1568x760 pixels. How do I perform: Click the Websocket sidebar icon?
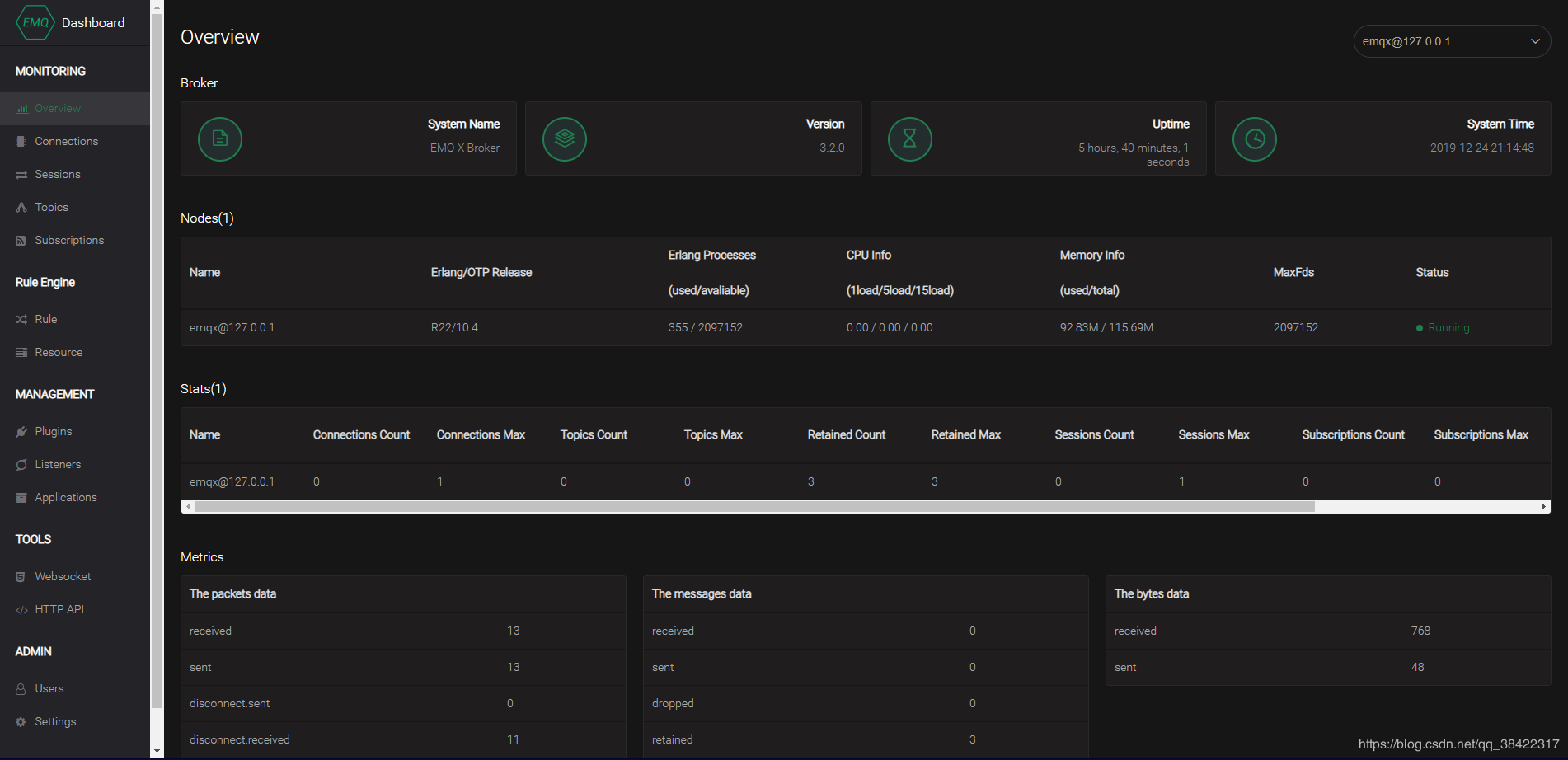point(21,577)
